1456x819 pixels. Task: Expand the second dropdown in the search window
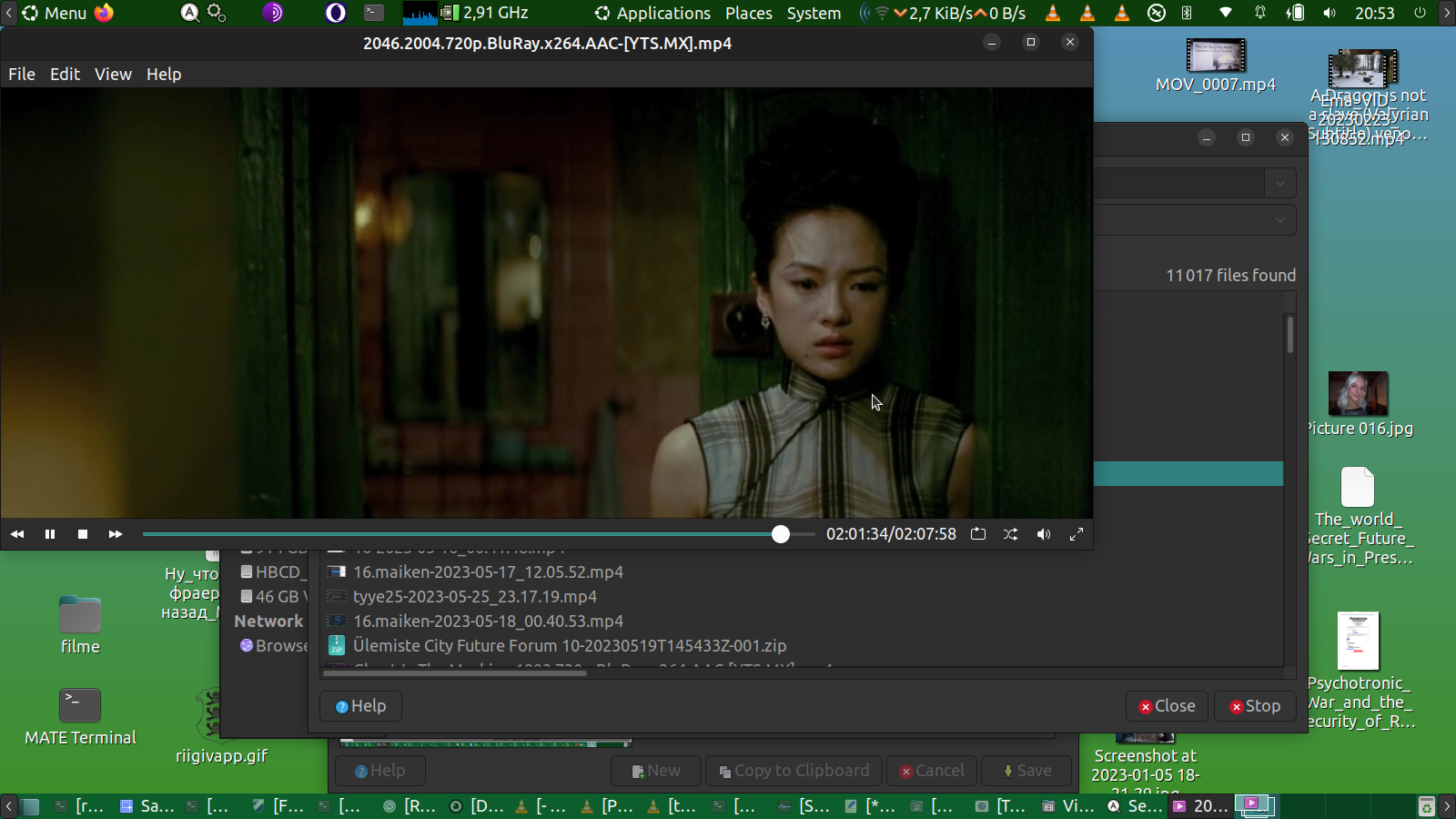coord(1279,219)
